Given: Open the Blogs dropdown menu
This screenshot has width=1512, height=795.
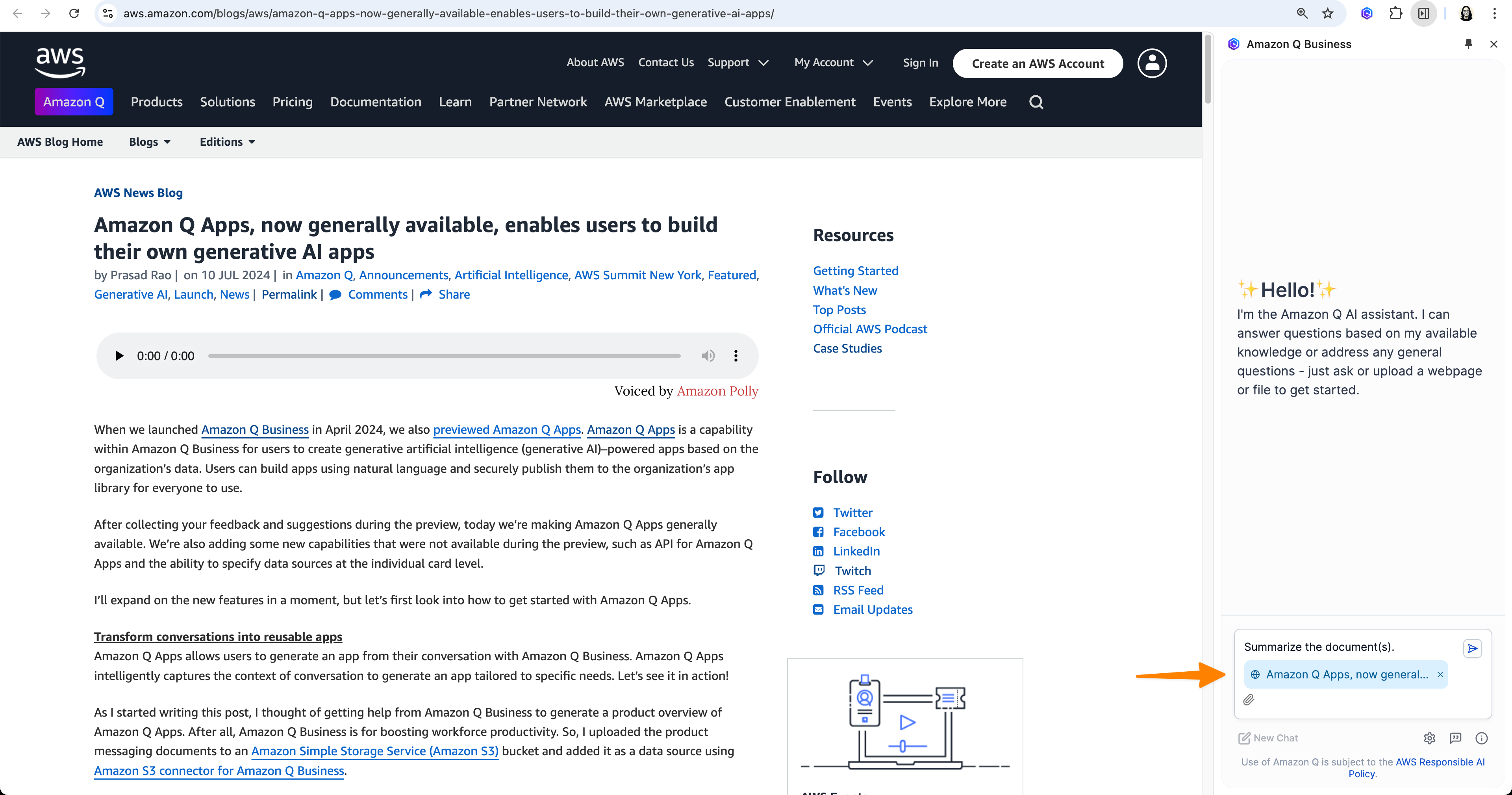Looking at the screenshot, I should tap(150, 142).
